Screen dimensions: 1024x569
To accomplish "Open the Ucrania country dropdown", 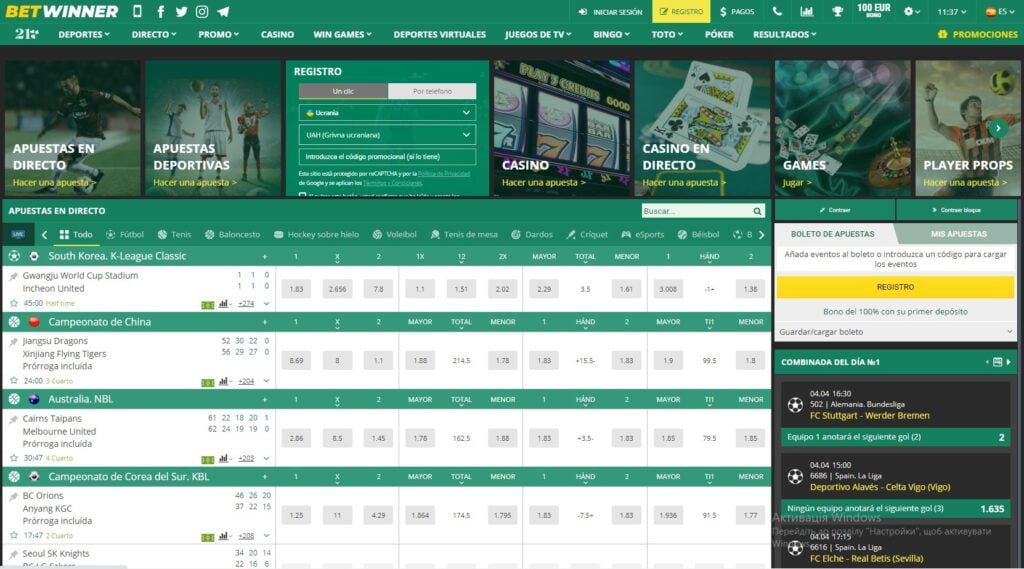I will click(x=387, y=113).
